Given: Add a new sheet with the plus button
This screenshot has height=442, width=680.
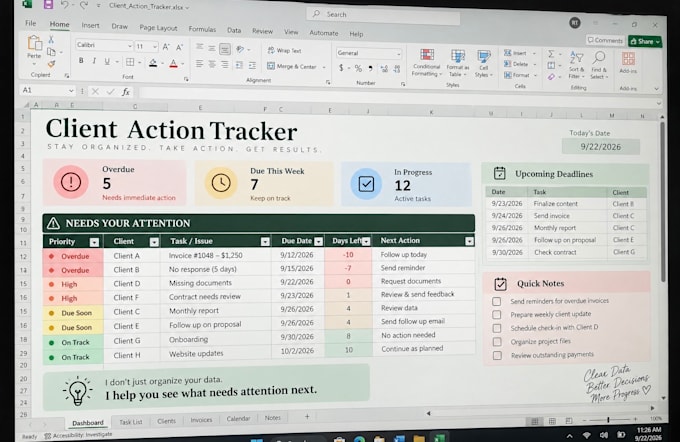Looking at the screenshot, I should coord(307,416).
